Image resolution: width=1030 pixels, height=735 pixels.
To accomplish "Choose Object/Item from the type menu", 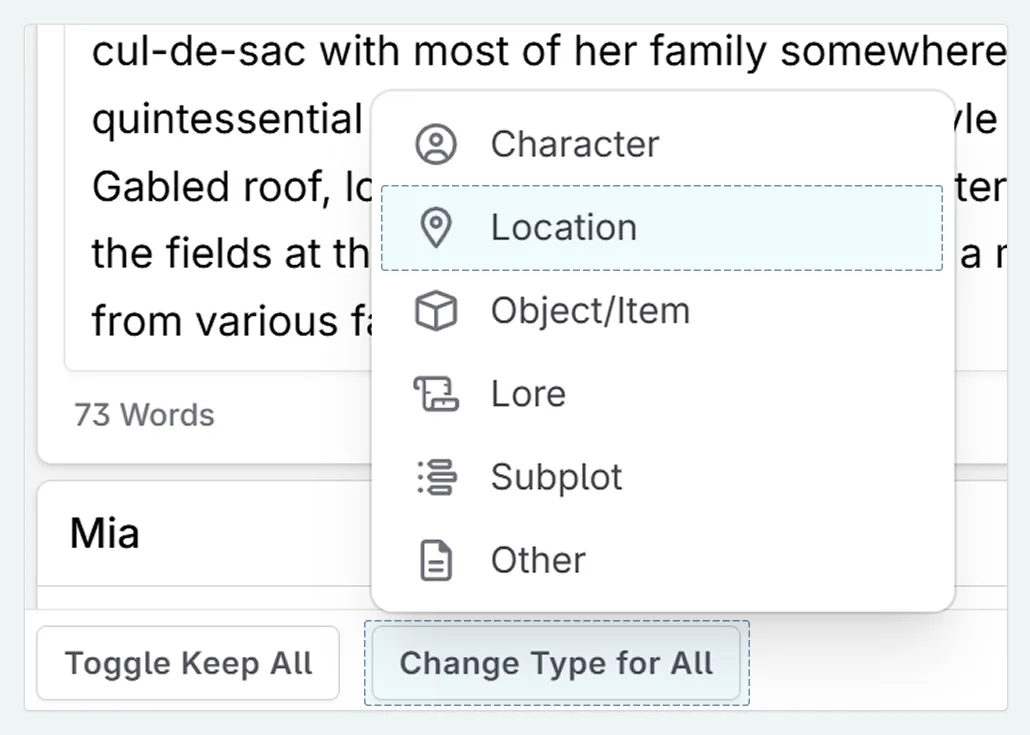I will click(589, 310).
